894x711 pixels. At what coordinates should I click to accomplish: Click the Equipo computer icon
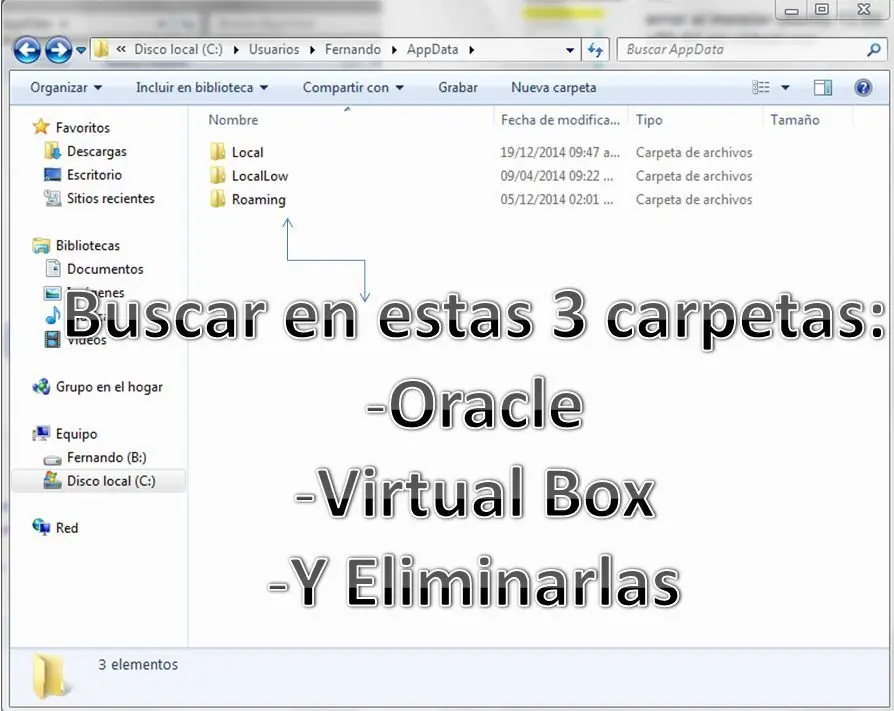click(41, 433)
